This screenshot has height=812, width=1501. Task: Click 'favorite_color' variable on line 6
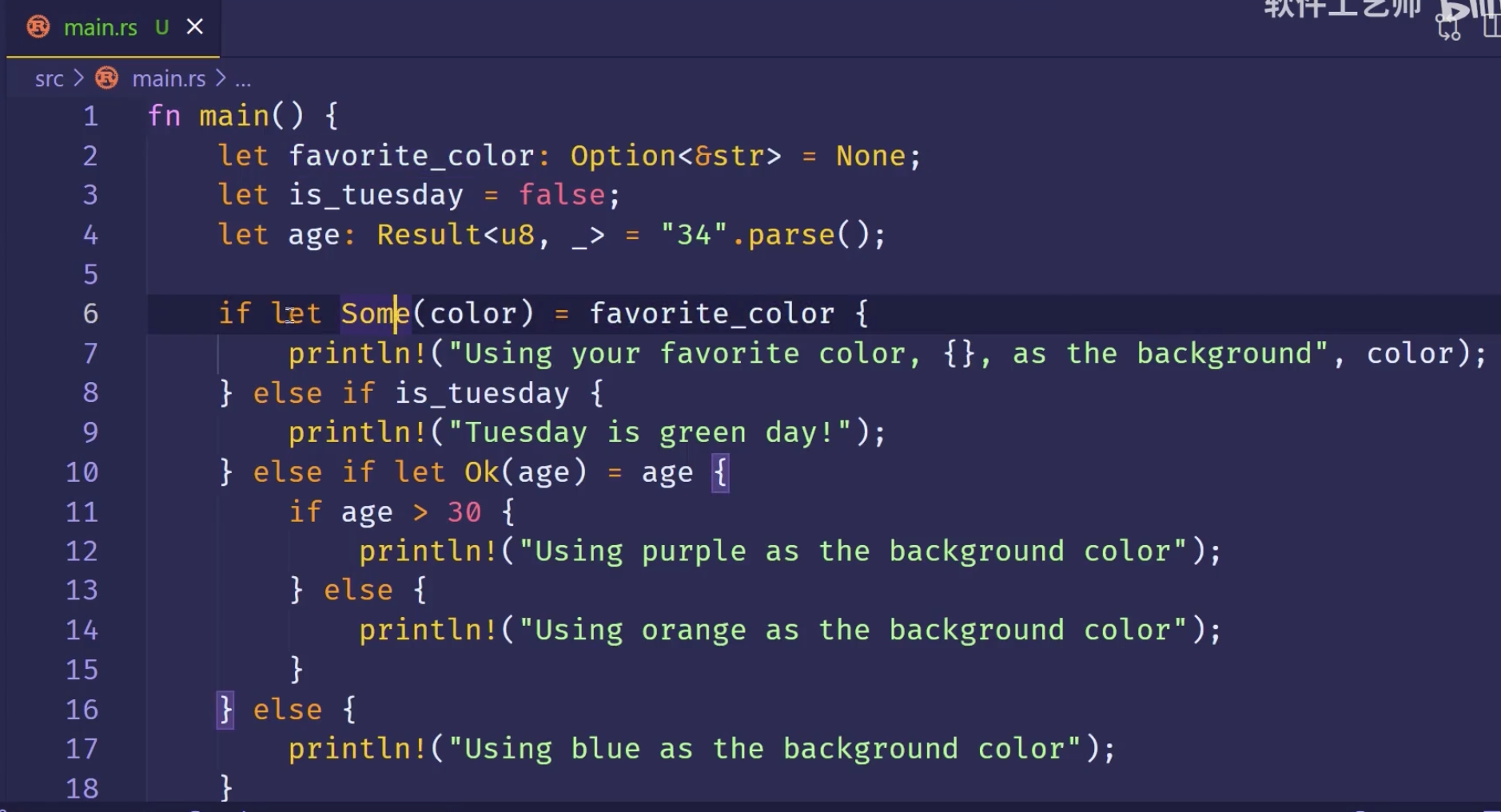711,313
